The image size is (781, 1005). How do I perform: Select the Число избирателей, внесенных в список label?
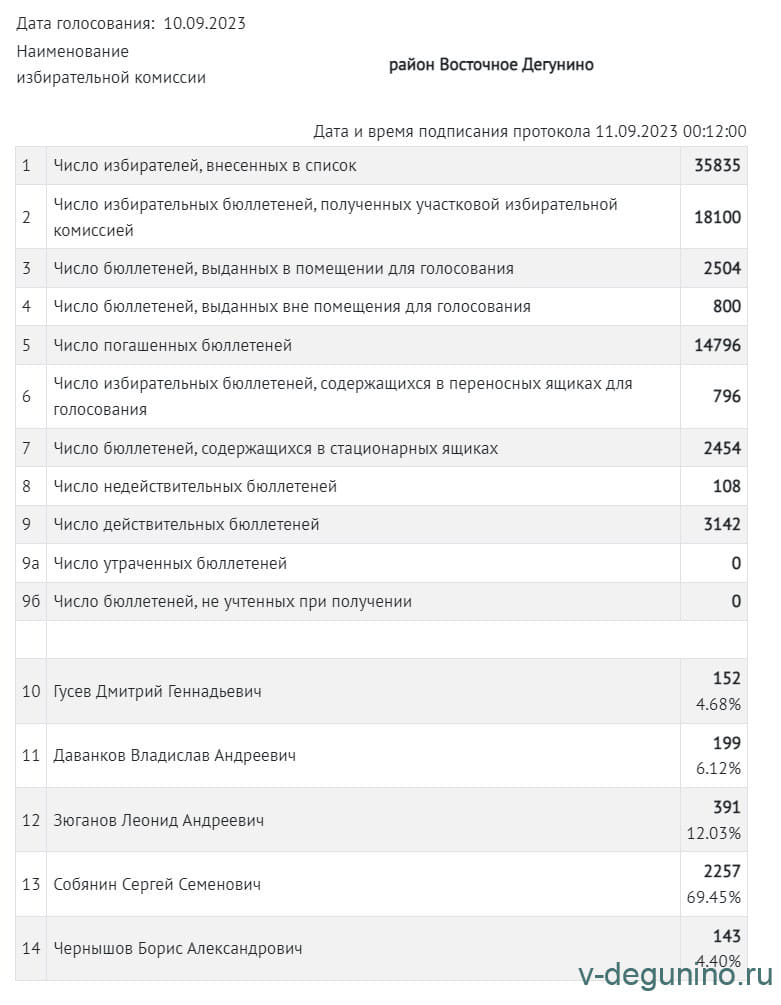pos(205,166)
